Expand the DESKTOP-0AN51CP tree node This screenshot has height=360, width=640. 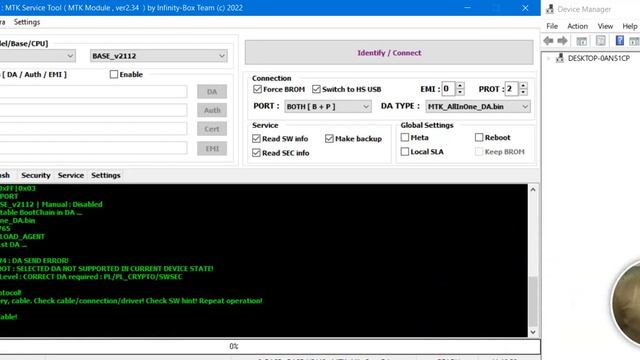click(x=549, y=58)
